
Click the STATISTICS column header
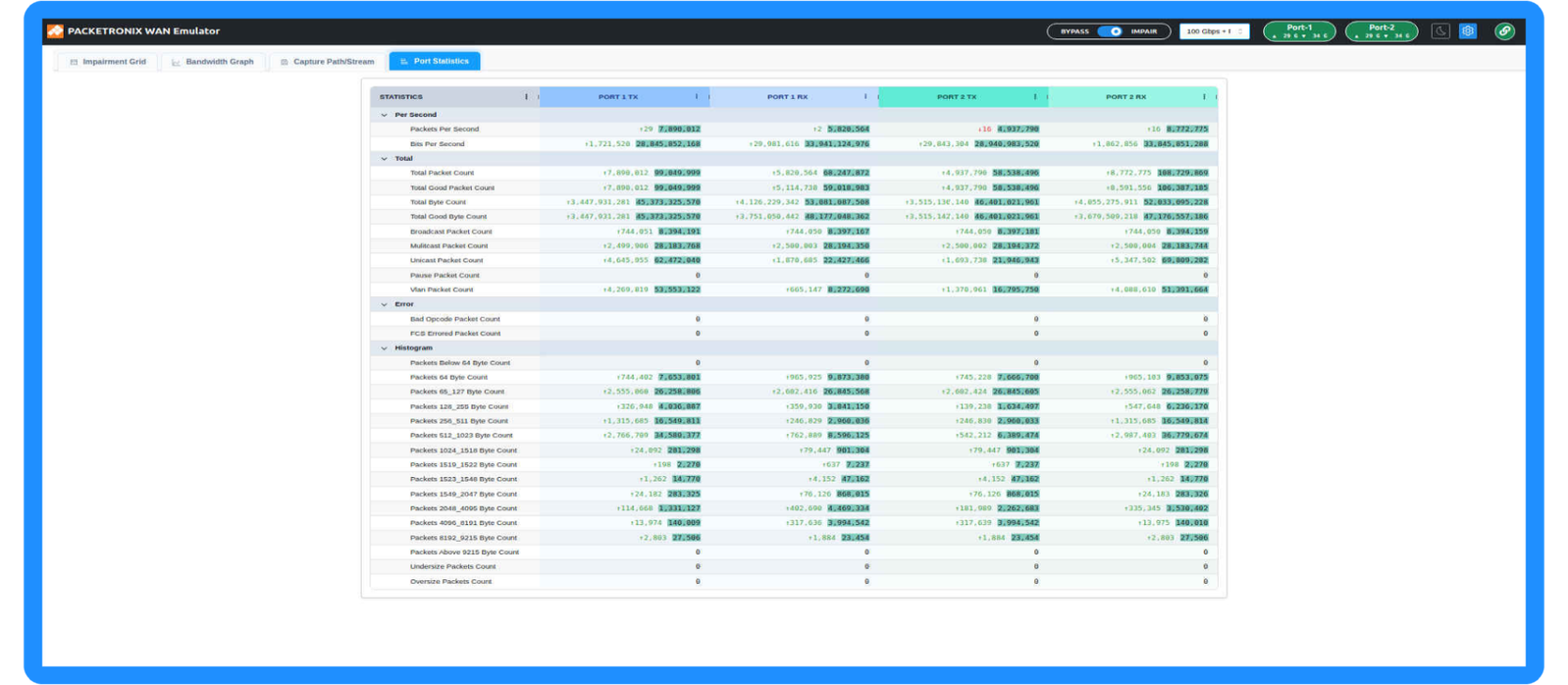(401, 97)
